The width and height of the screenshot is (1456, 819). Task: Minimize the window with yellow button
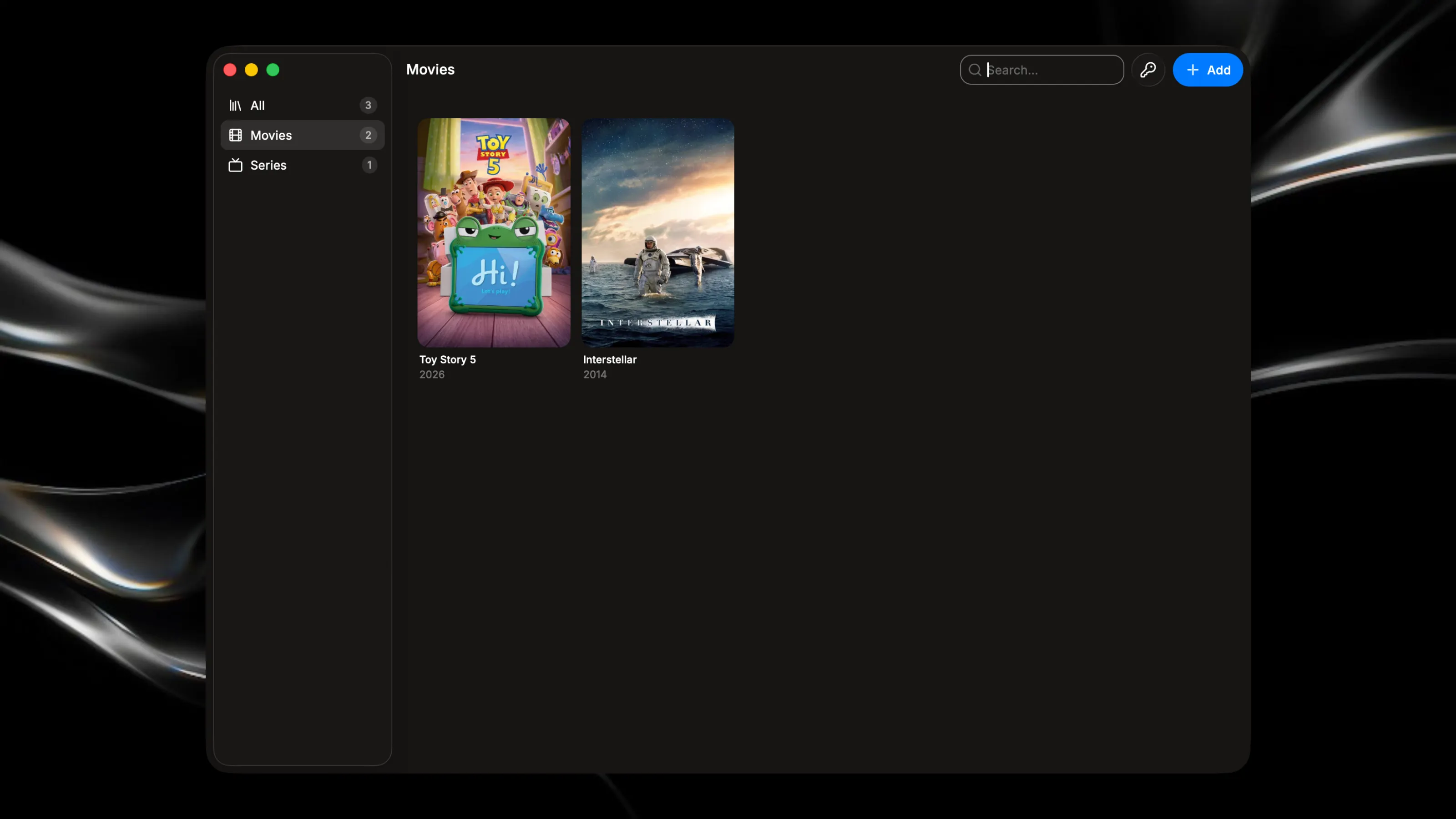[x=252, y=70]
